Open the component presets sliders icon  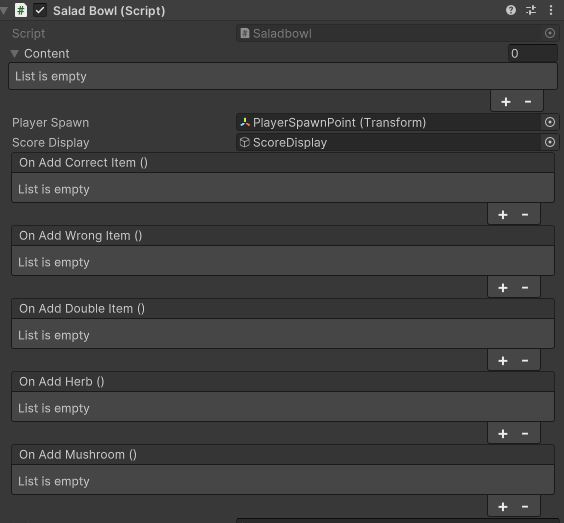click(x=531, y=10)
